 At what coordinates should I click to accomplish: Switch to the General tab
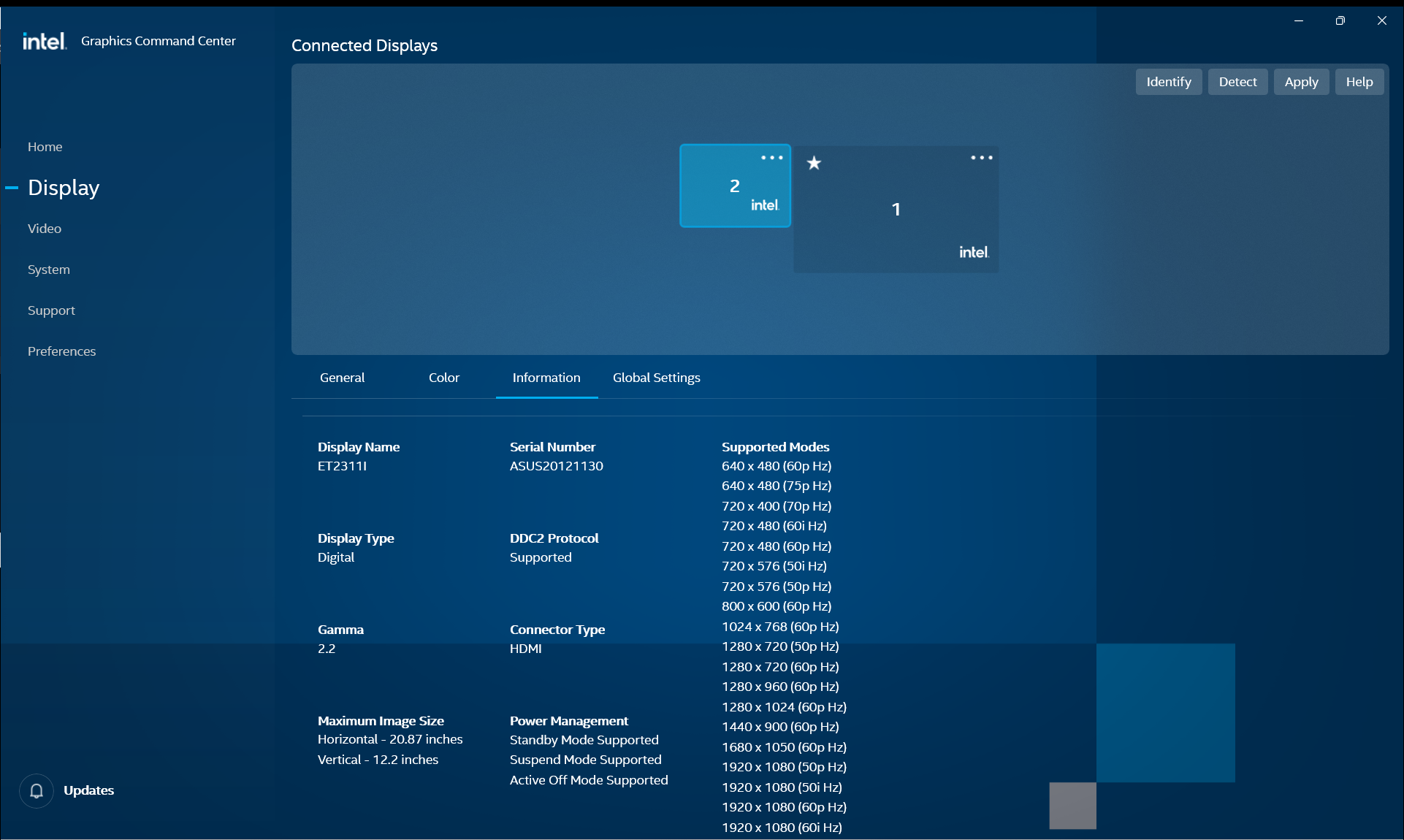point(342,378)
